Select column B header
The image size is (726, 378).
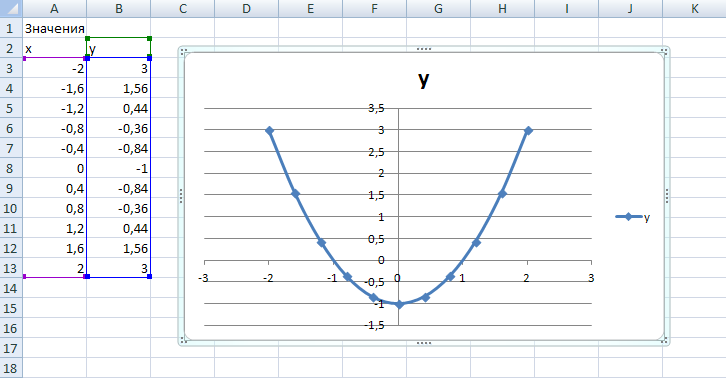point(119,9)
